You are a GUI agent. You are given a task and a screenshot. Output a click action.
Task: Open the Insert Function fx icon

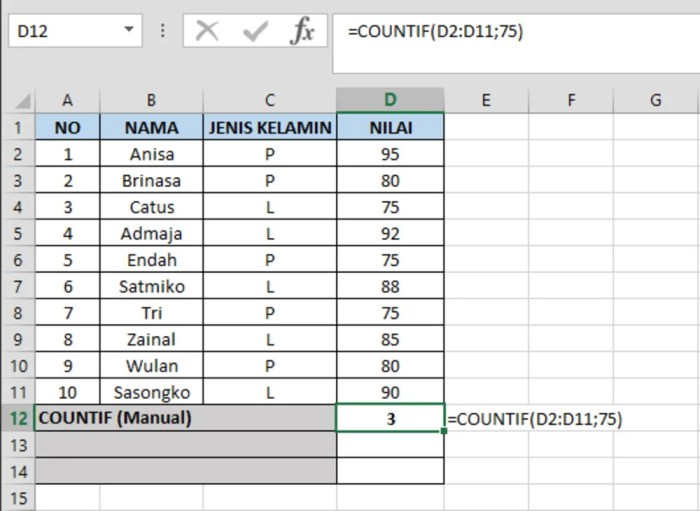[x=302, y=31]
